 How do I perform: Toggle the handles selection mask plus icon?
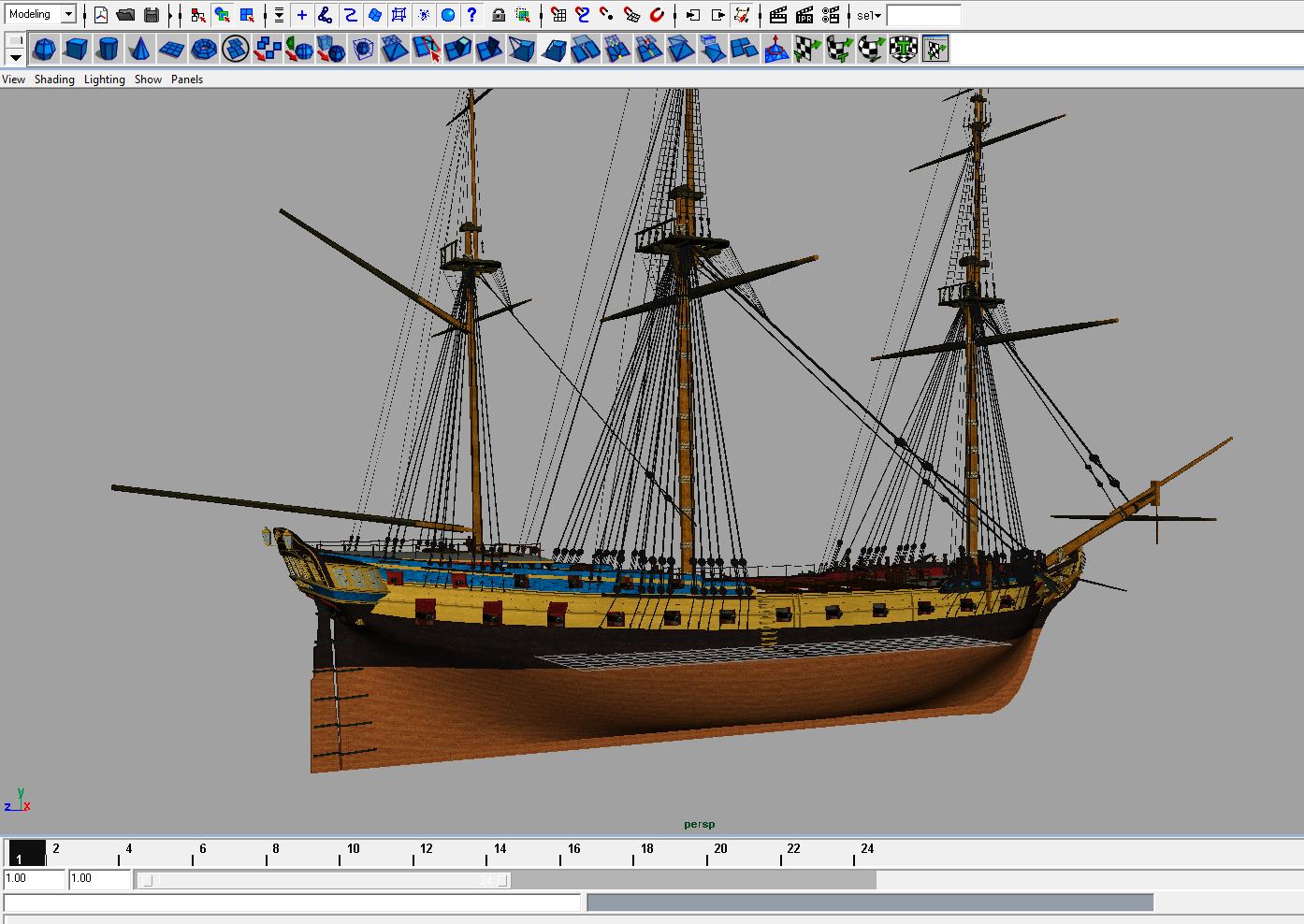click(x=301, y=15)
